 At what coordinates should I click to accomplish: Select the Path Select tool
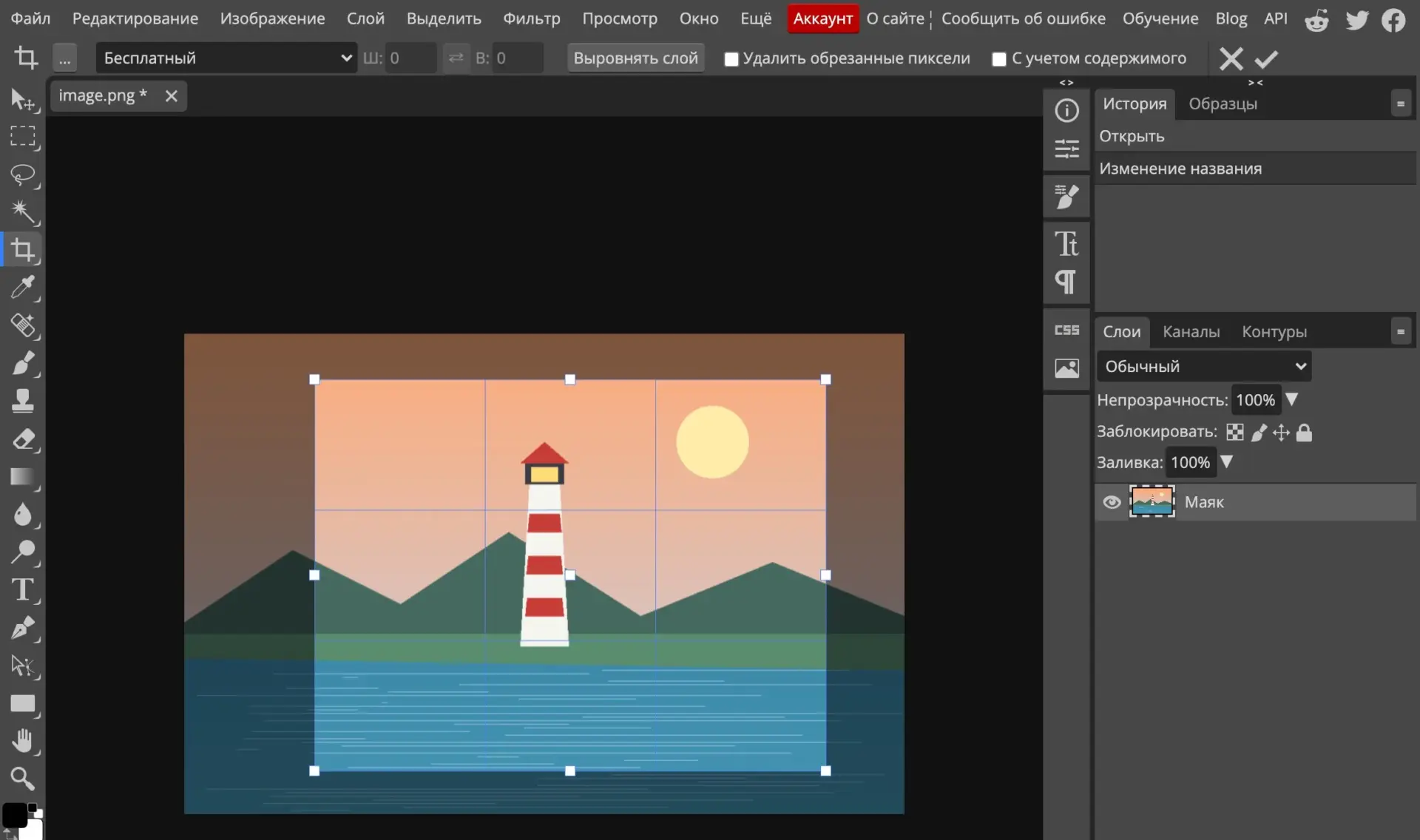(23, 665)
